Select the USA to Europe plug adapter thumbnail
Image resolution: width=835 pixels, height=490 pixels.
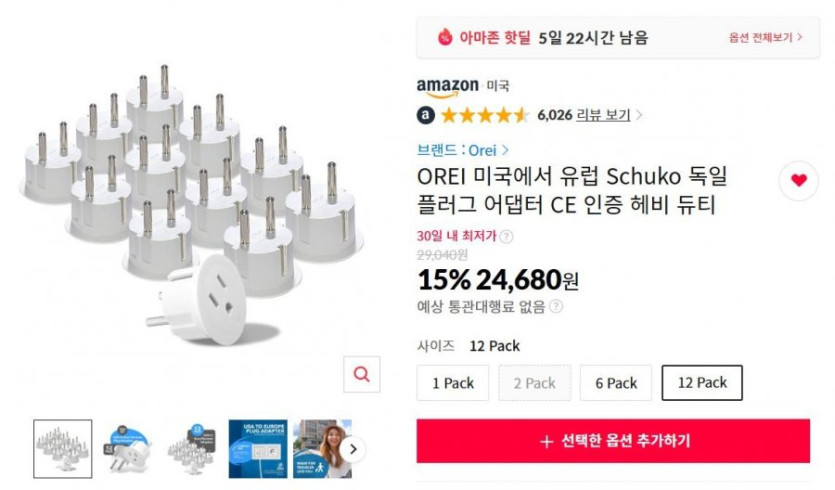(257, 449)
